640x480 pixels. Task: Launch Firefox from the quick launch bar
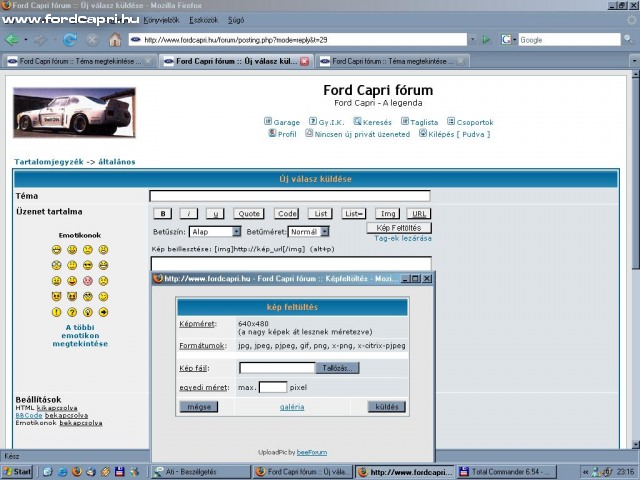click(76, 472)
